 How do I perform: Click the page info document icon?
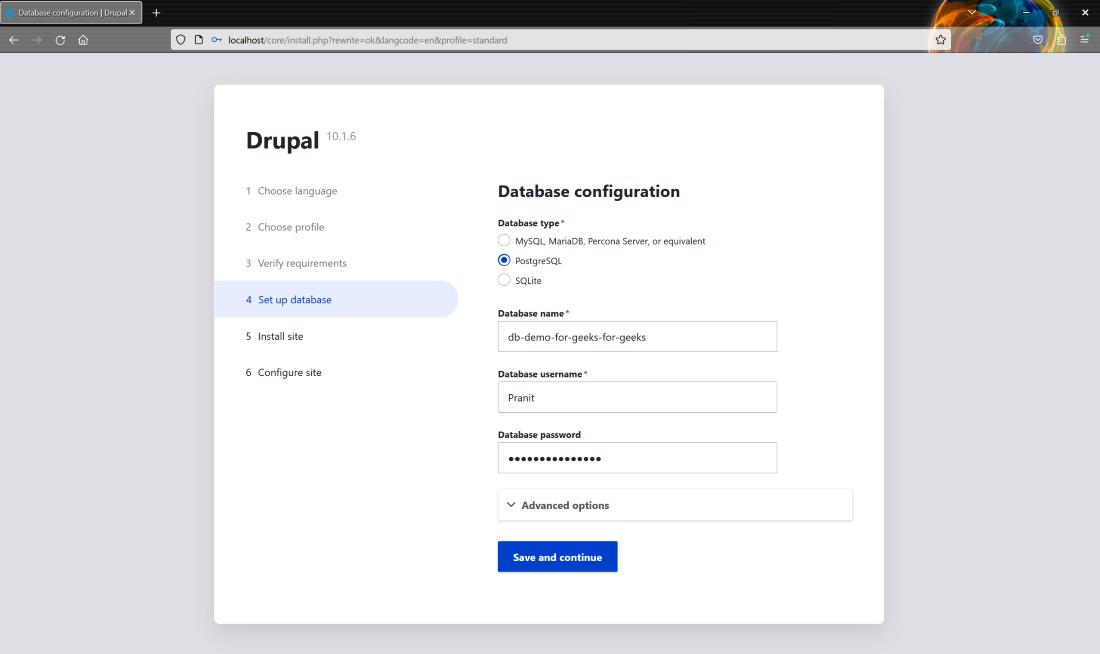[199, 40]
